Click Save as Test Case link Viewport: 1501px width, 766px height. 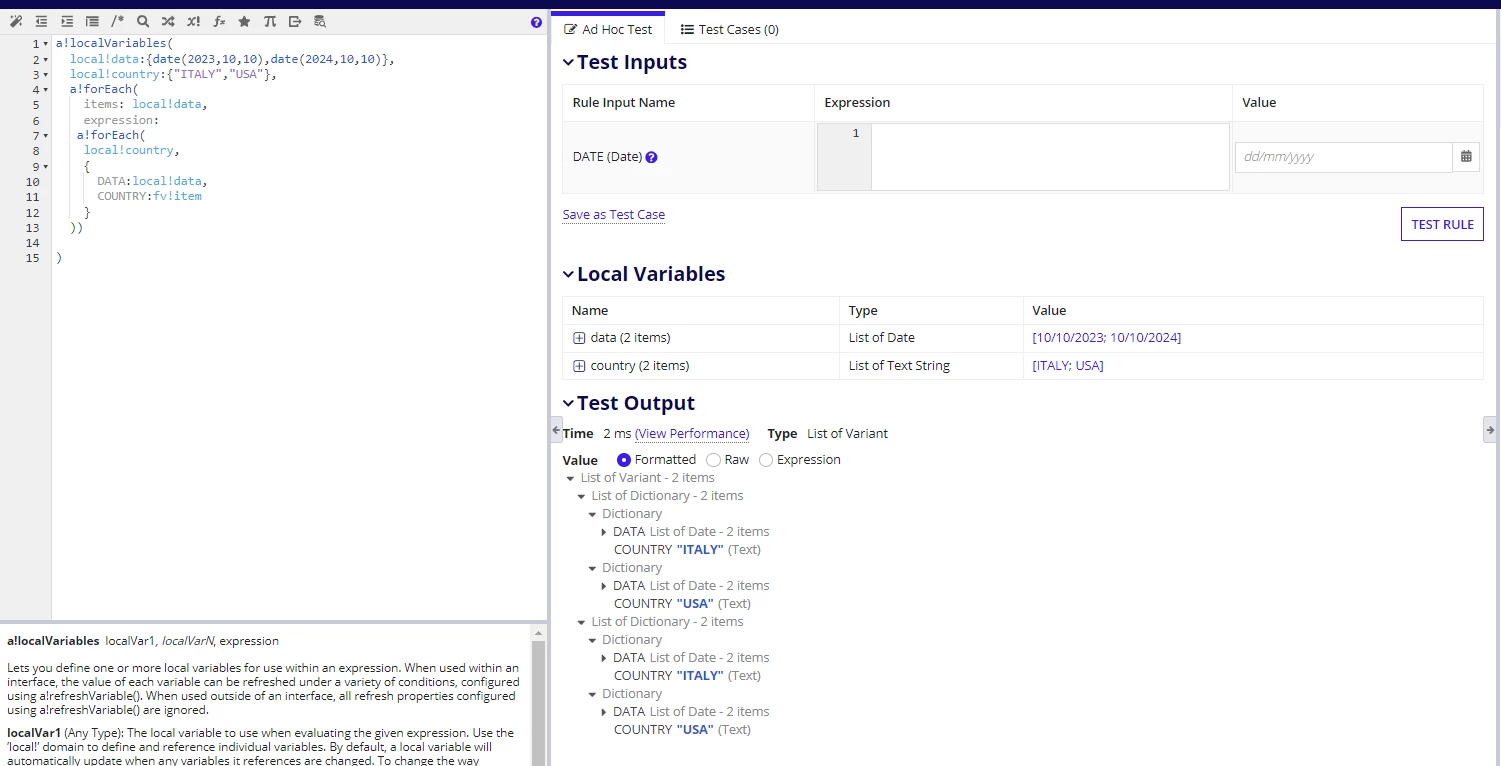pos(614,214)
